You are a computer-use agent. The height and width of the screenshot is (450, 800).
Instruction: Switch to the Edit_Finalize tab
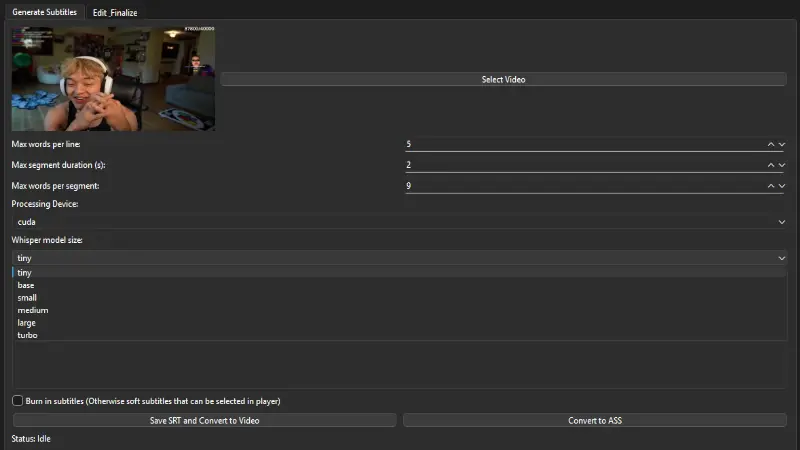pos(115,13)
